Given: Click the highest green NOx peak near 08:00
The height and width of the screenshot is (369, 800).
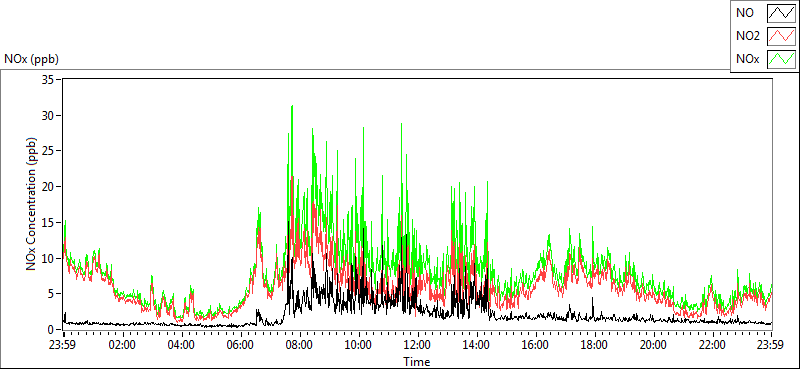Looking at the screenshot, I should (x=292, y=106).
